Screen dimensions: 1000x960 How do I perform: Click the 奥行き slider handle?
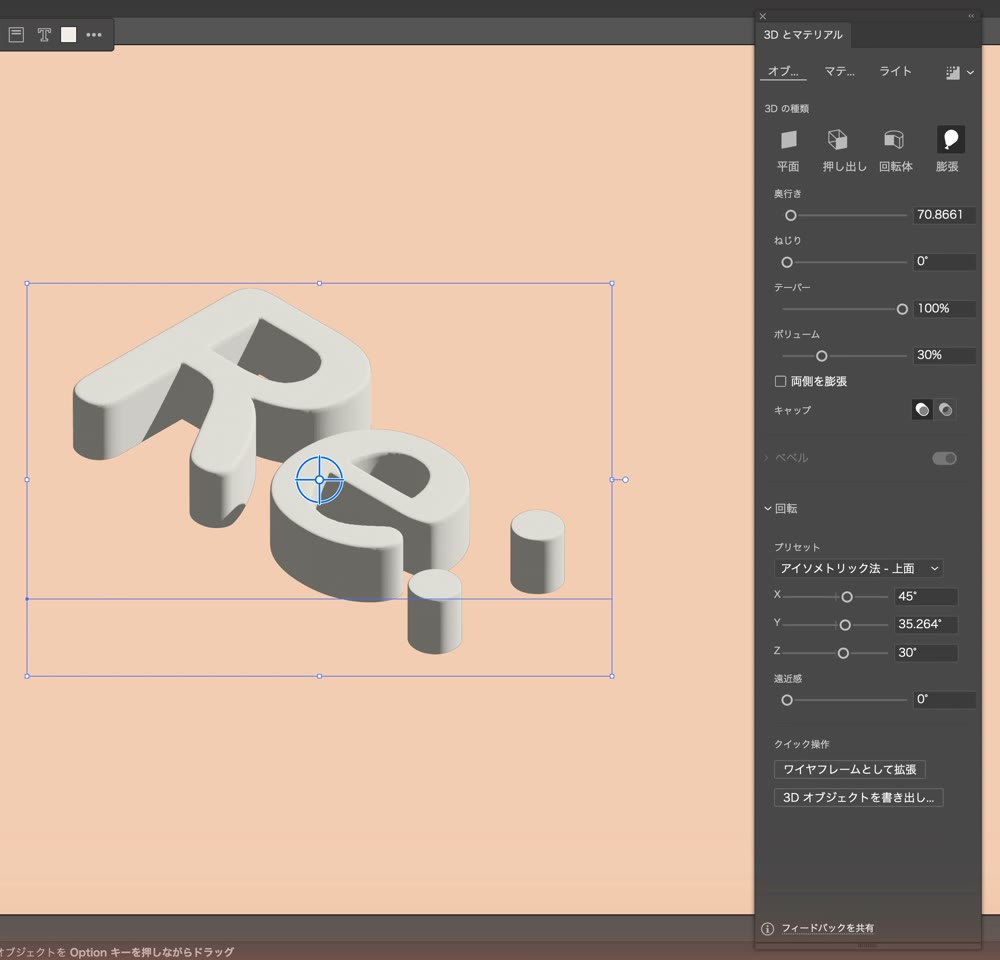pos(791,216)
